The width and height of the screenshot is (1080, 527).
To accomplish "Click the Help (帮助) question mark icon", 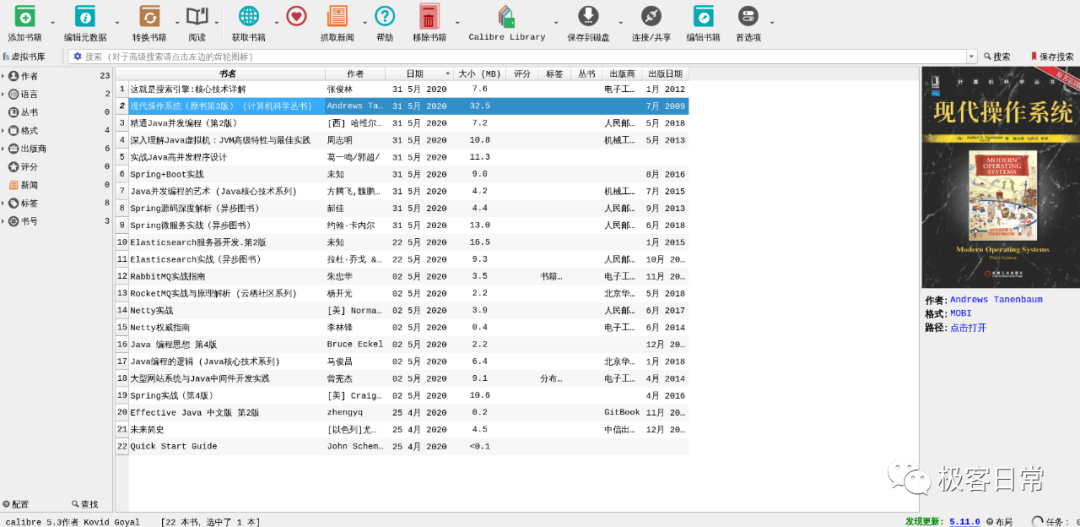I will tap(384, 15).
